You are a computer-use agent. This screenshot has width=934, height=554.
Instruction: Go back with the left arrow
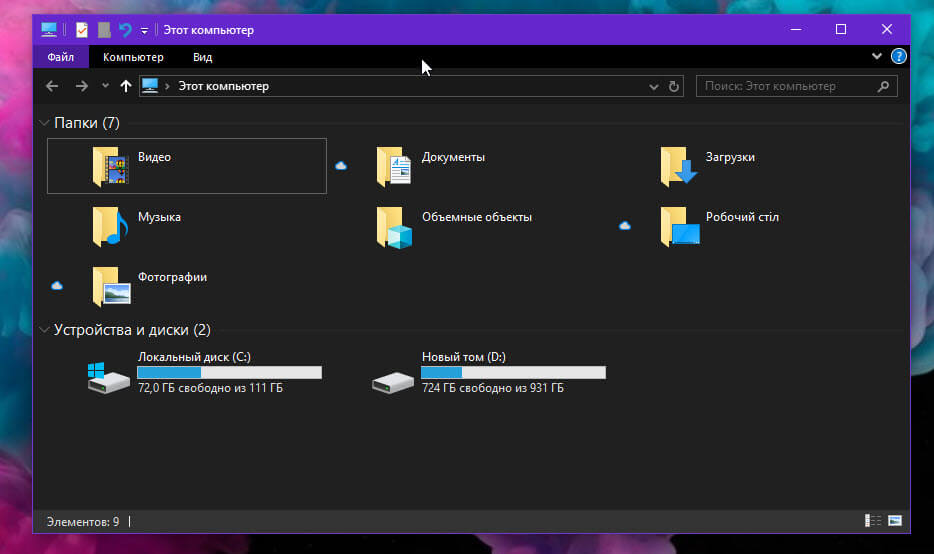click(52, 86)
